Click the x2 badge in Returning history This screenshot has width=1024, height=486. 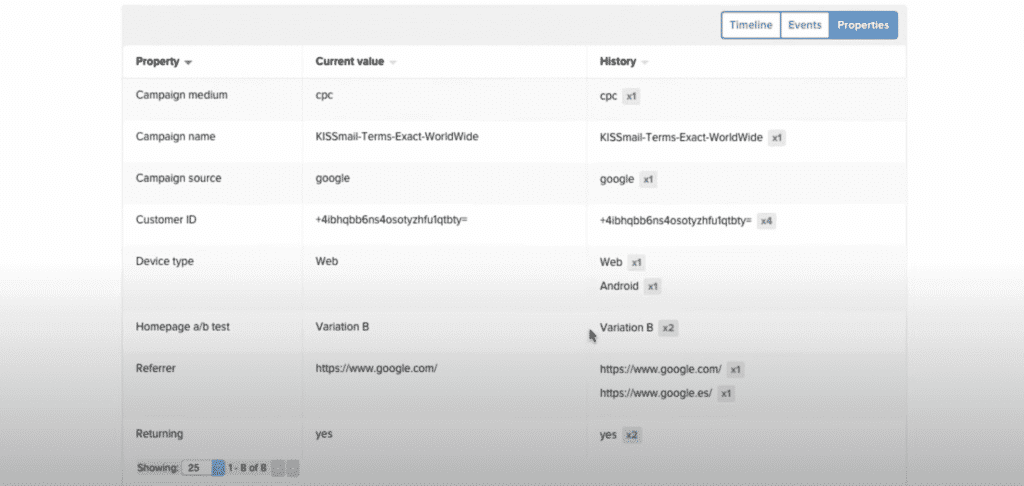[x=632, y=435]
